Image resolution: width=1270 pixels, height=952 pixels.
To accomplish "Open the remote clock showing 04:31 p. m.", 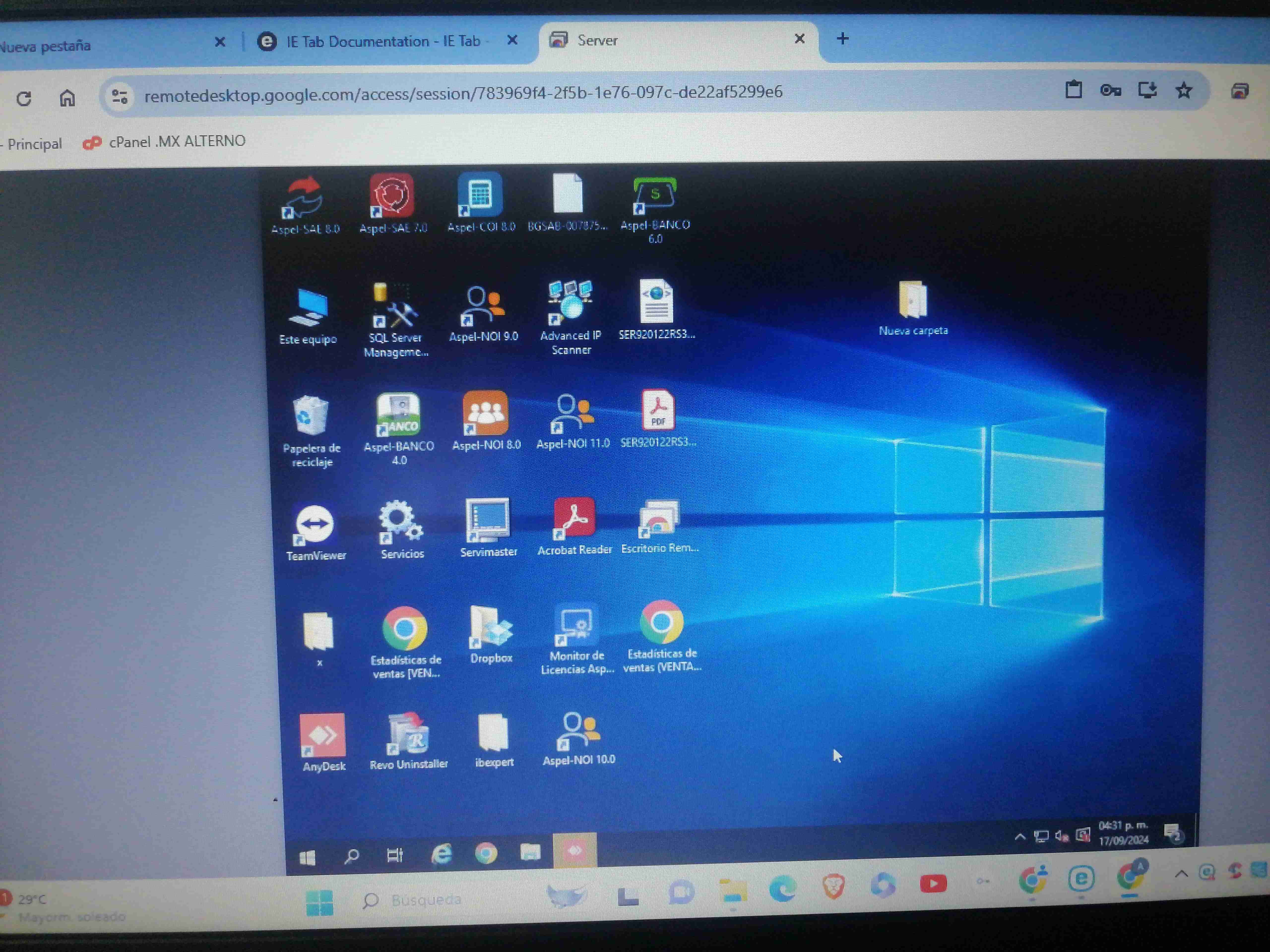I will tap(1124, 833).
